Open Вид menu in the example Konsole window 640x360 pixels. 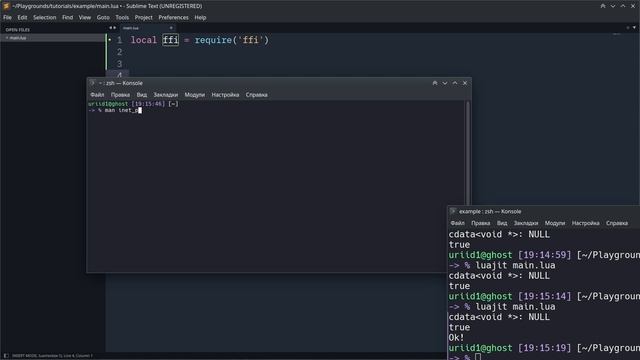[x=502, y=223]
